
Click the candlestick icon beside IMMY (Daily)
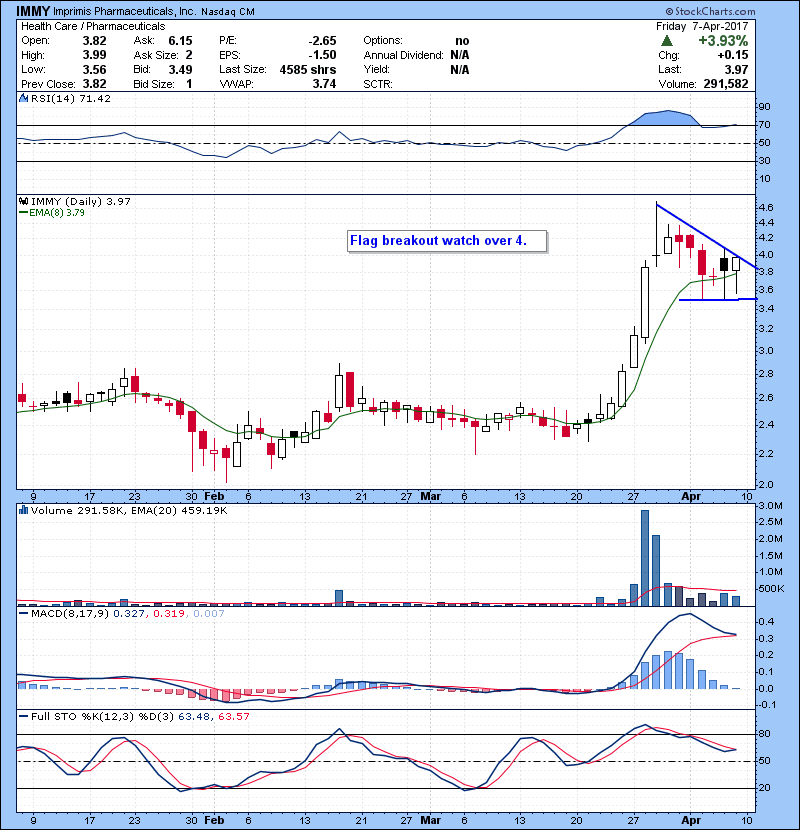[23, 201]
